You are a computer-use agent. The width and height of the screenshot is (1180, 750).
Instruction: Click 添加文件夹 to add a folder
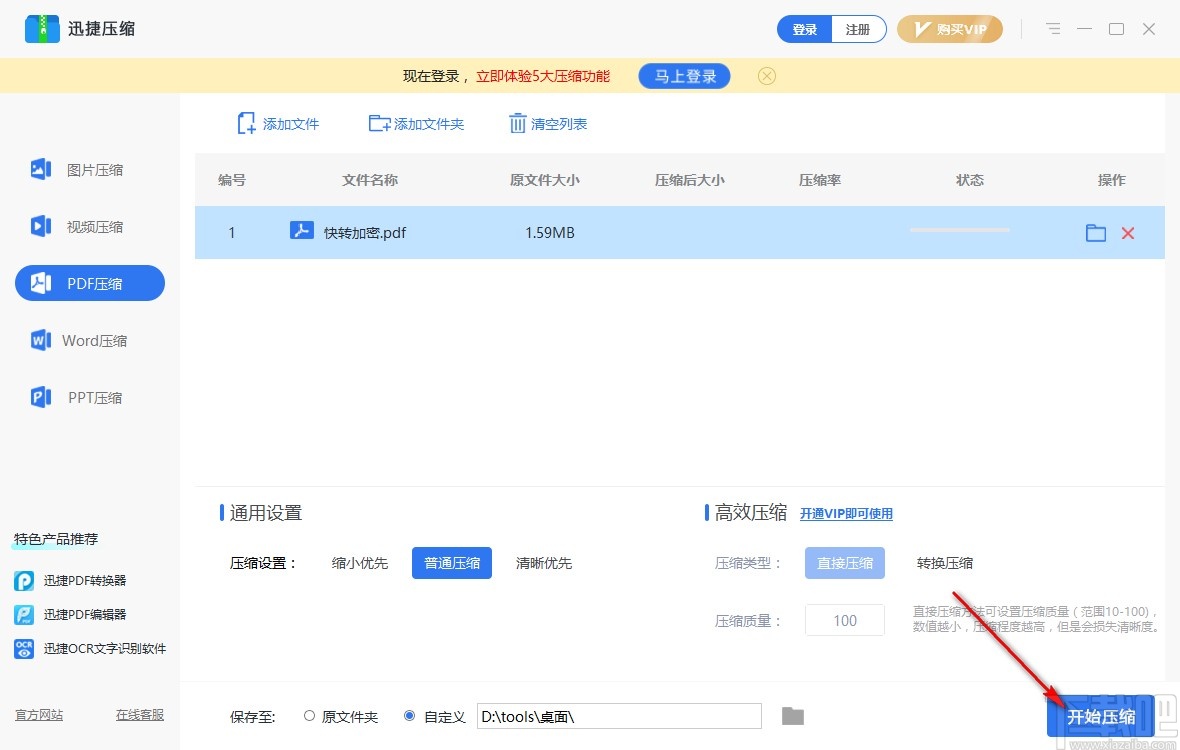coord(416,123)
